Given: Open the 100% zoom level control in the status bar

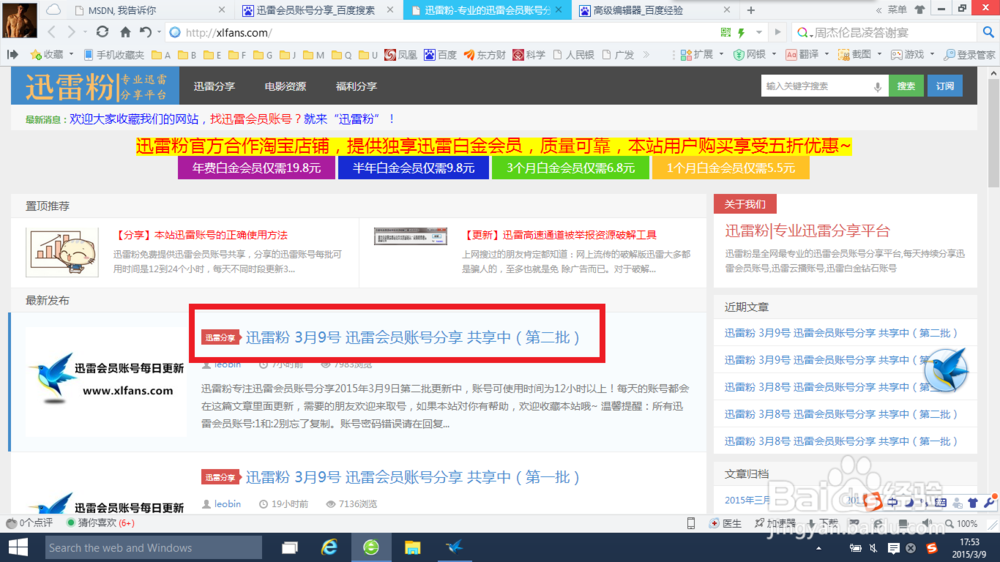Looking at the screenshot, I should coord(962,524).
